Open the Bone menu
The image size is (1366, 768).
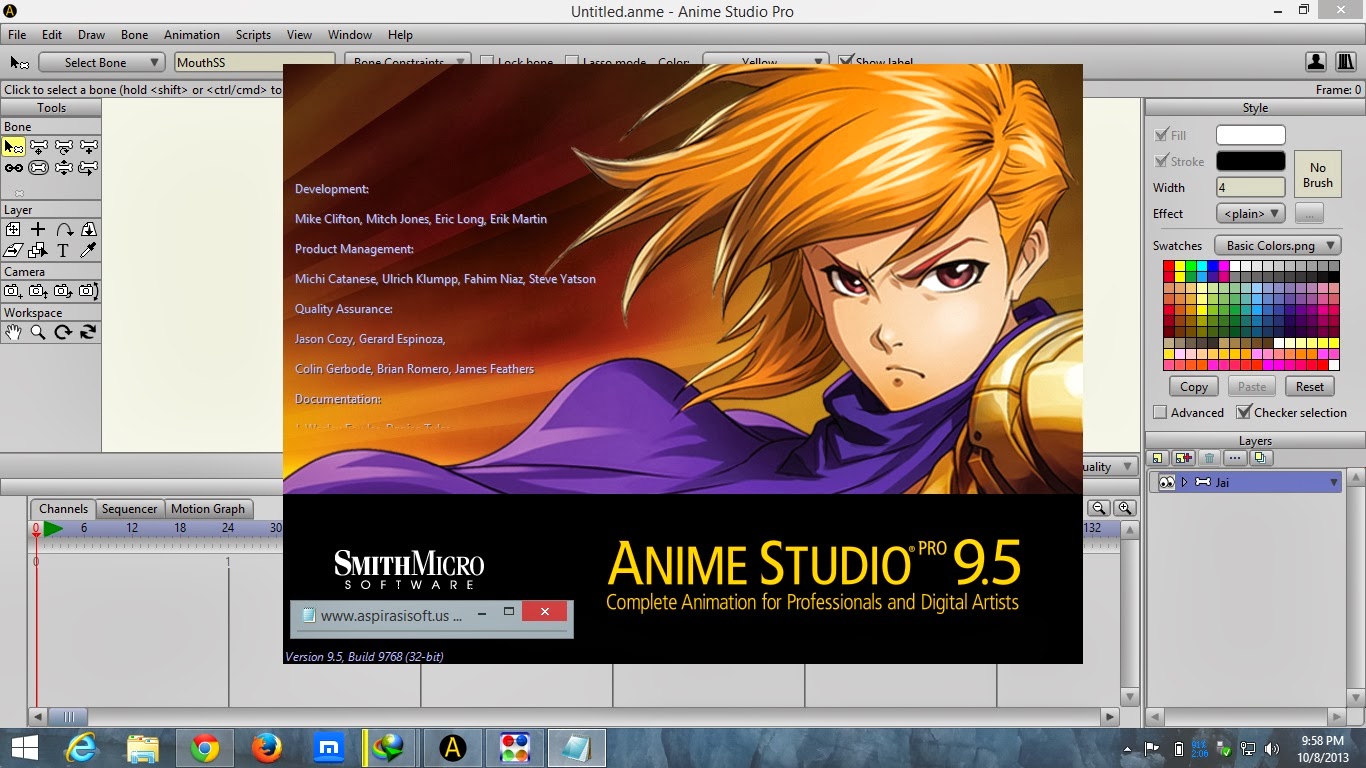click(x=134, y=35)
